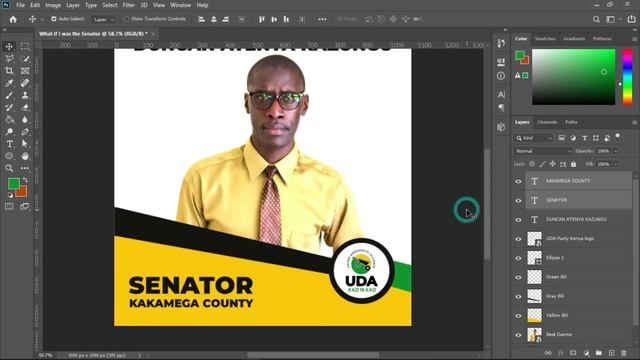Switch to the Paths tab

click(571, 122)
